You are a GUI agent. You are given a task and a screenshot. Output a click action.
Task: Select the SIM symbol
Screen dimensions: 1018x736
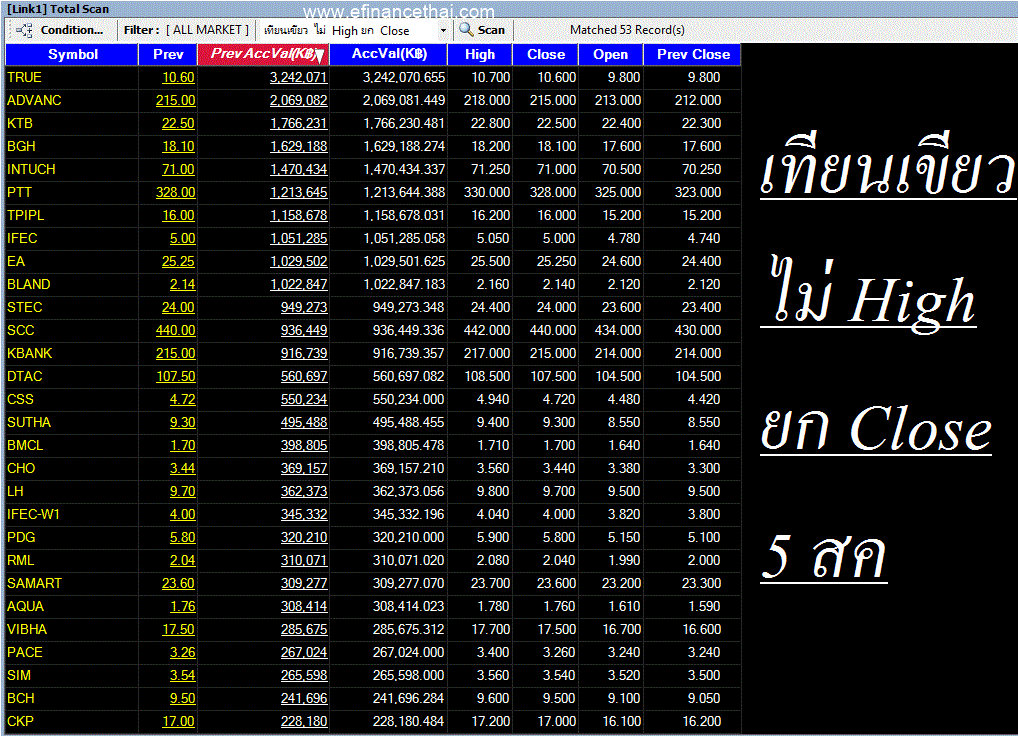tap(19, 676)
